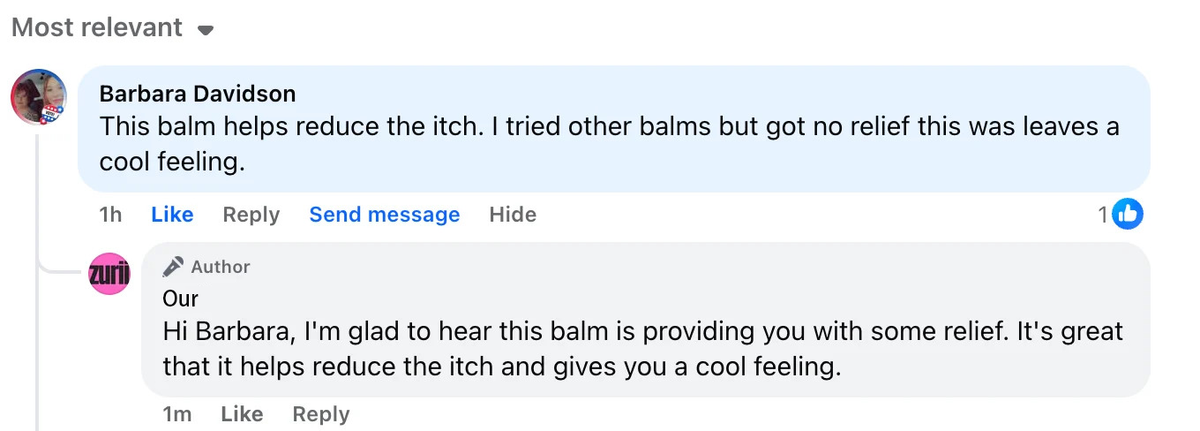Open the Barbara Davidson name link
This screenshot has width=1200, height=431.
(197, 94)
